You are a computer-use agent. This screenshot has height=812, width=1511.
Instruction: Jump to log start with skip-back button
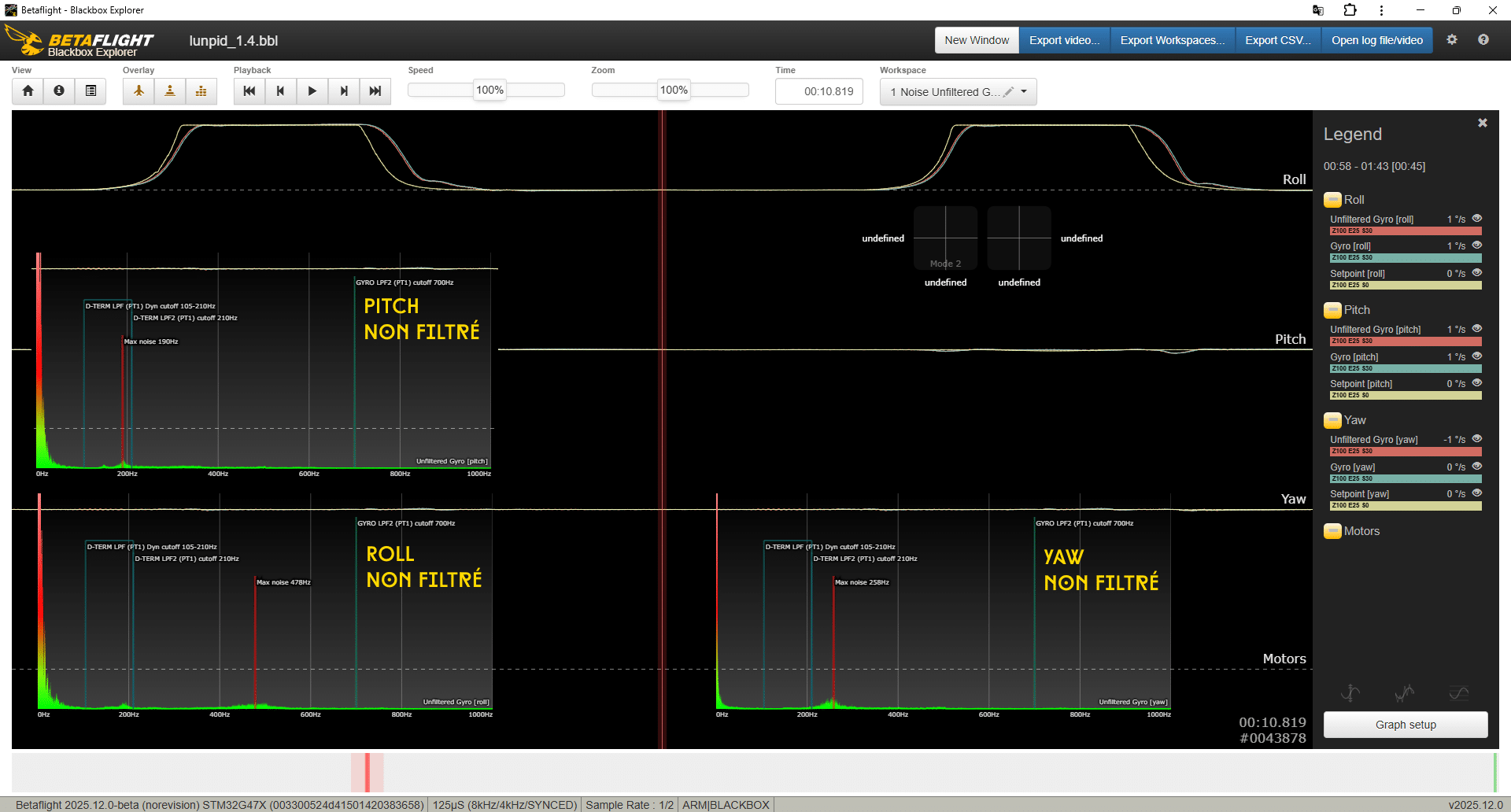click(249, 91)
